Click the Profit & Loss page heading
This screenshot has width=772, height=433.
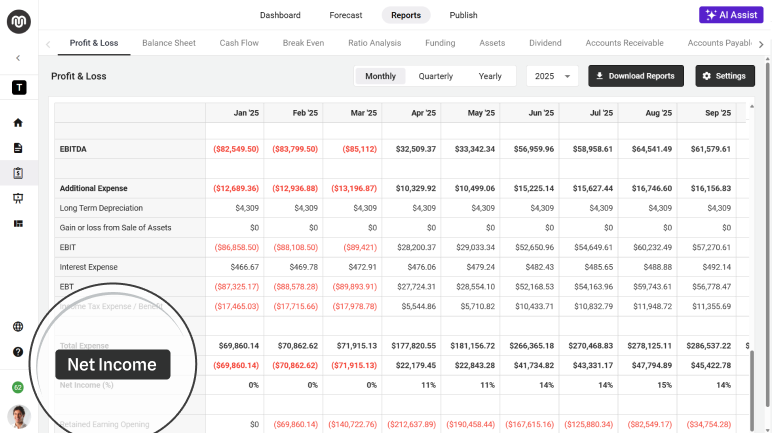pyautogui.click(x=79, y=76)
